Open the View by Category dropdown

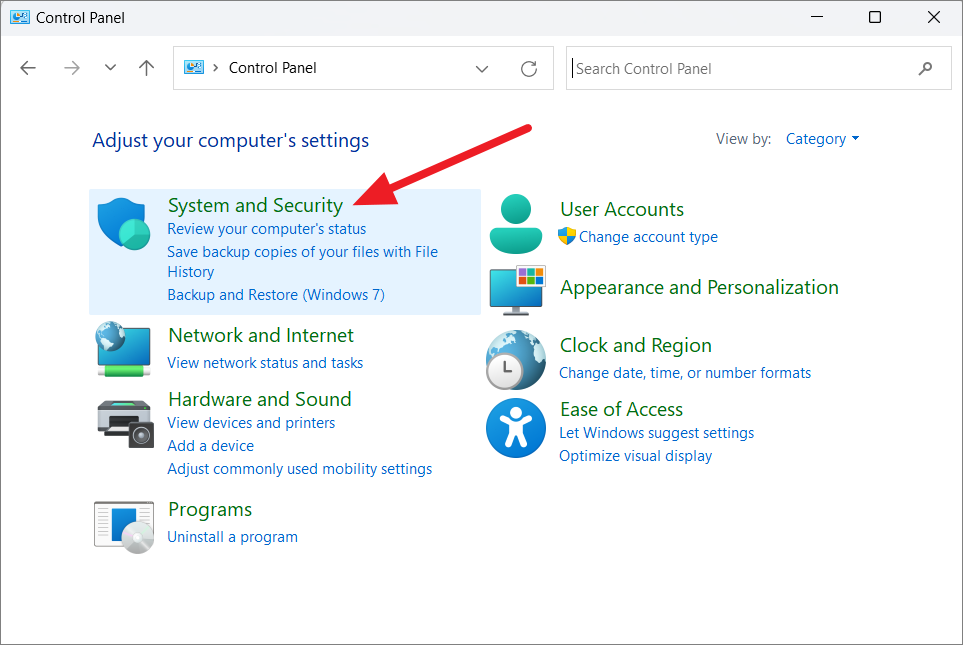pos(822,139)
